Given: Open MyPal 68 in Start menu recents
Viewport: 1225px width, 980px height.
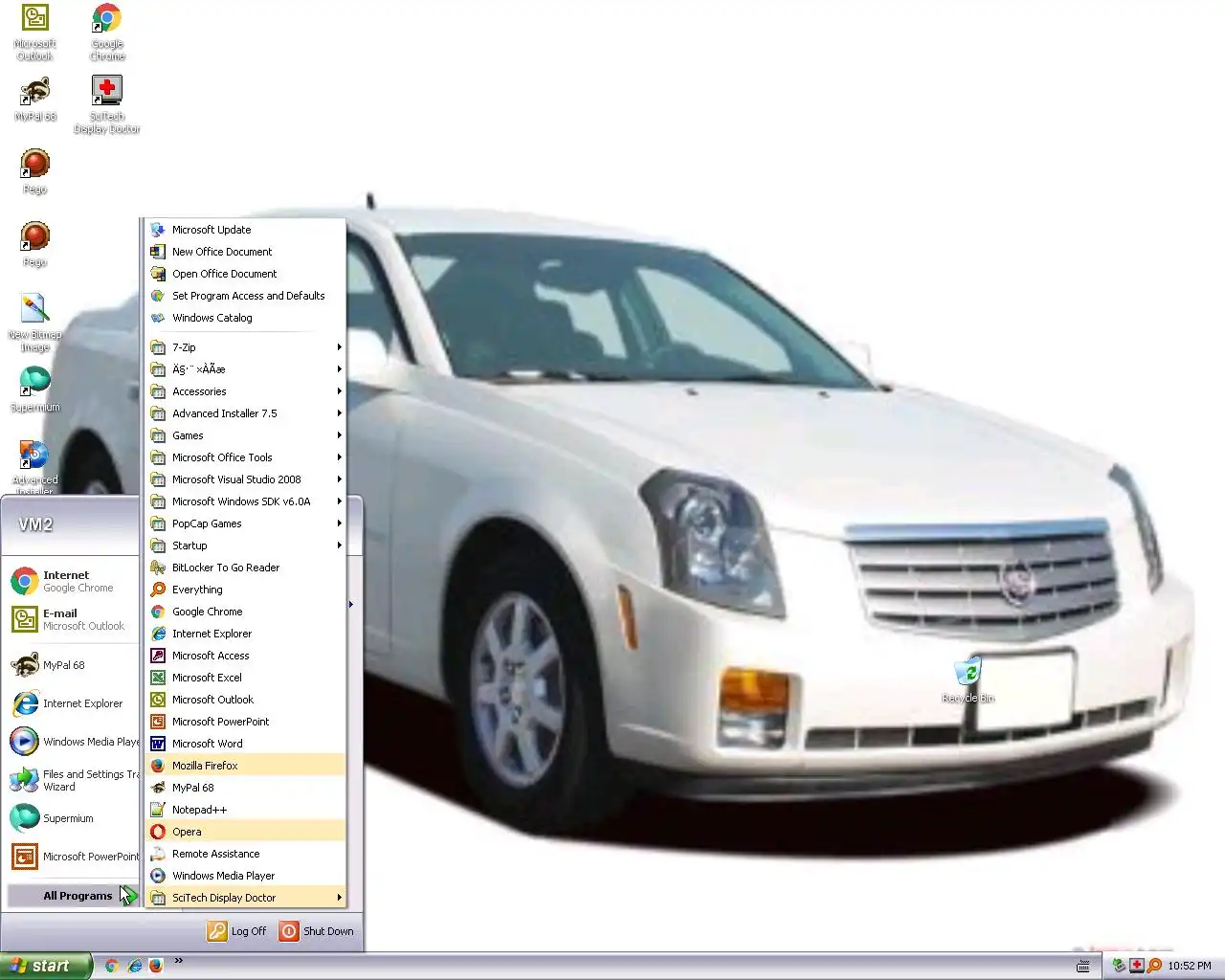Looking at the screenshot, I should [73, 665].
